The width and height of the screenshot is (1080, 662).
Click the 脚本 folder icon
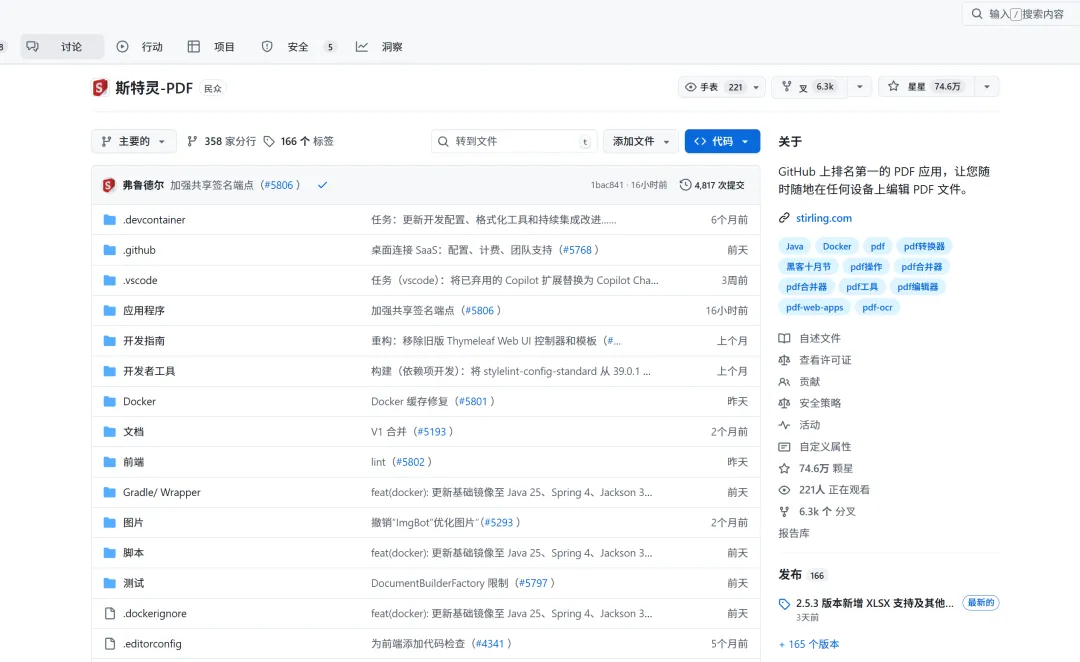click(110, 553)
